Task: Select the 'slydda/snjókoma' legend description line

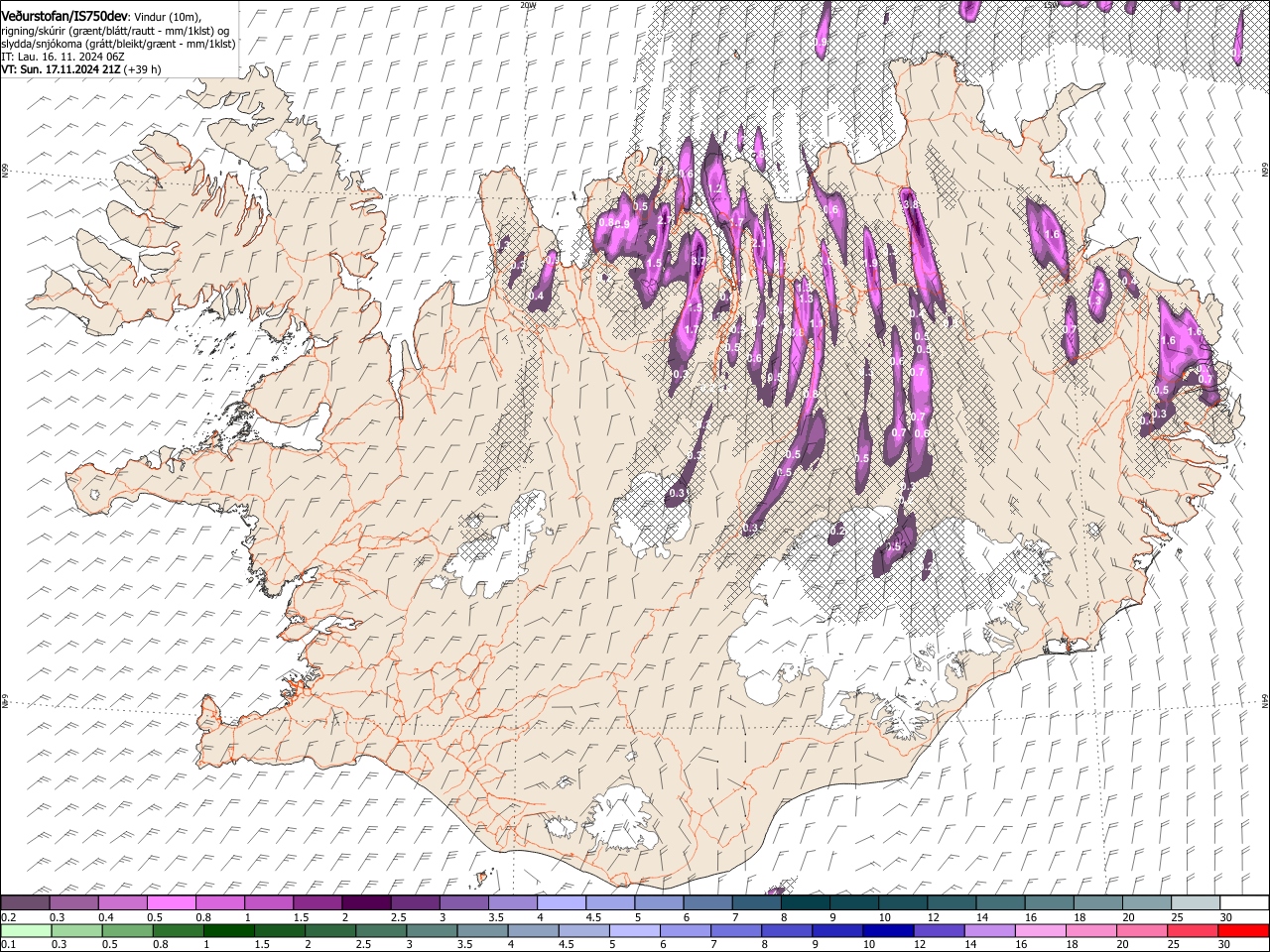Action: coord(118,44)
